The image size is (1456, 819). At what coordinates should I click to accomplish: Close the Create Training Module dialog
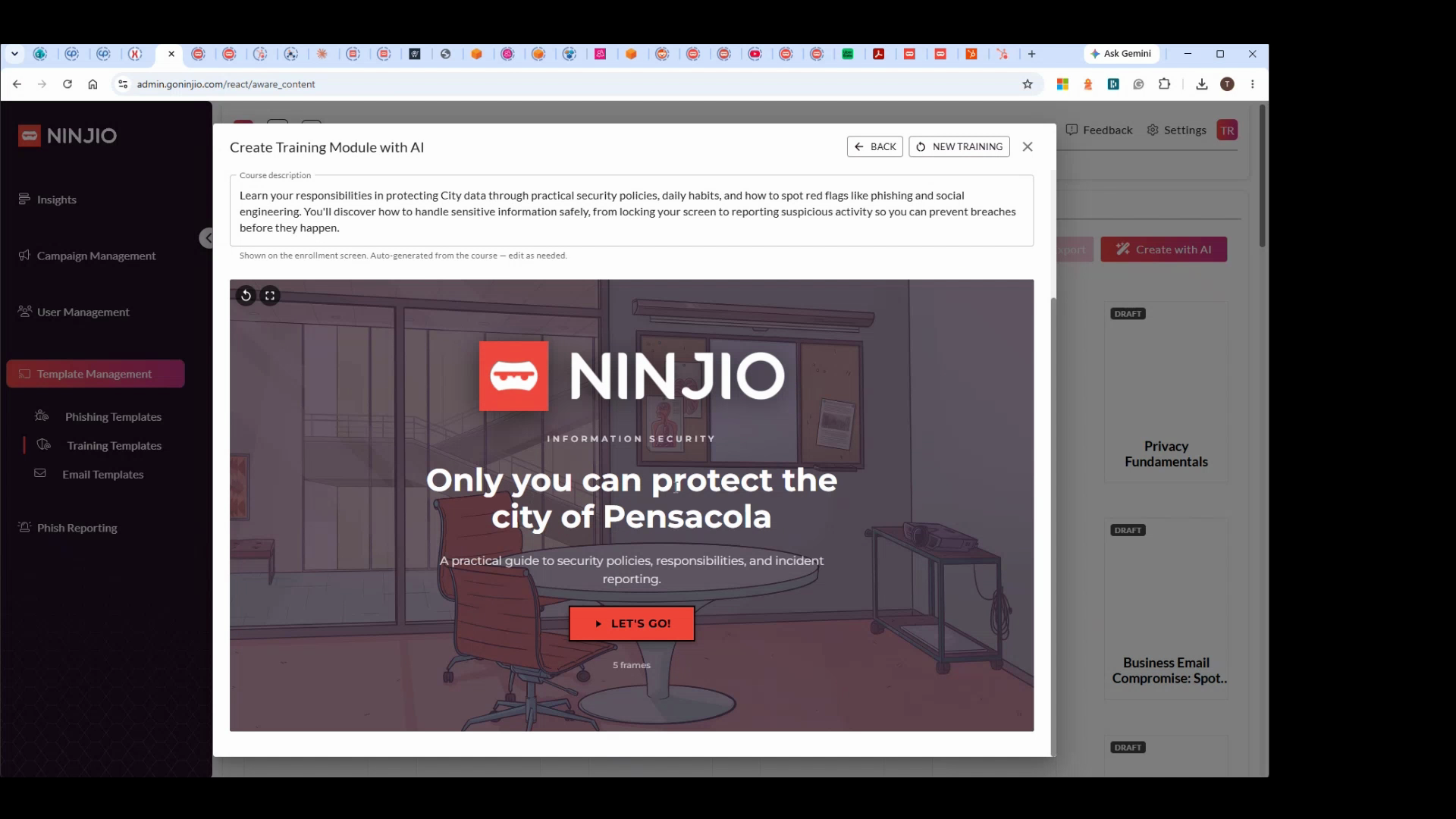[1028, 147]
